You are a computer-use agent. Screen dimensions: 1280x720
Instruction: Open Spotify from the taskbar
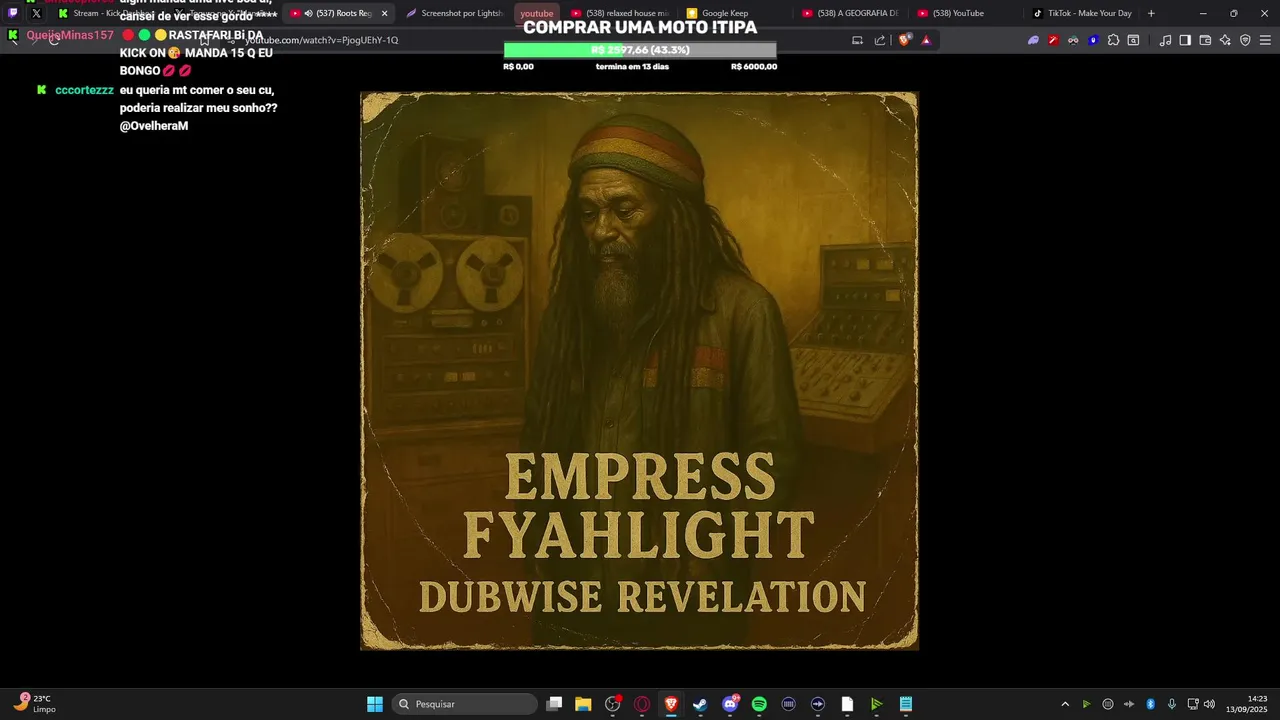coord(759,704)
